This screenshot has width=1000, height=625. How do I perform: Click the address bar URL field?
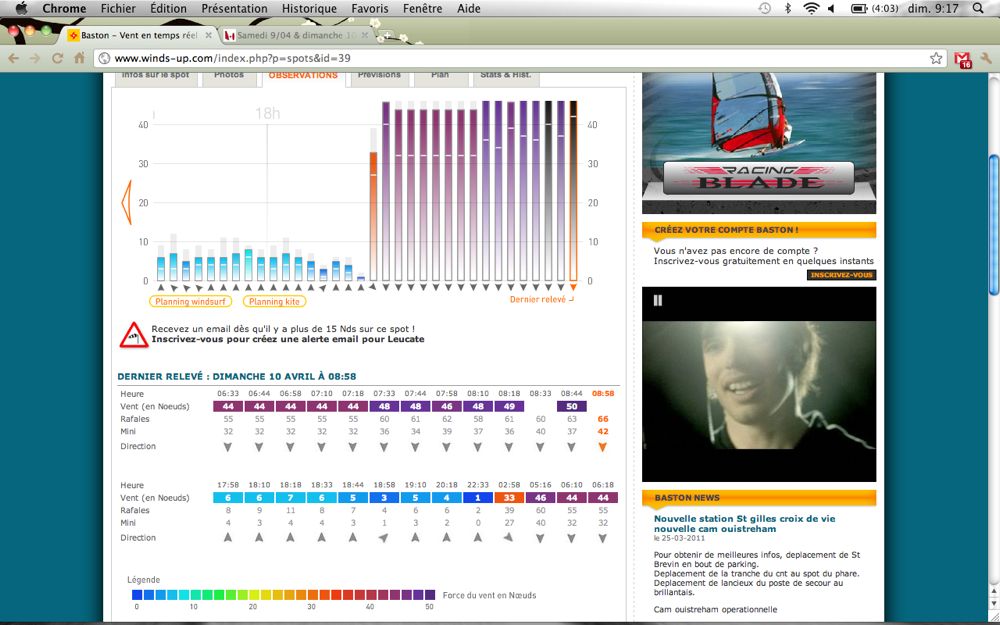(x=500, y=58)
